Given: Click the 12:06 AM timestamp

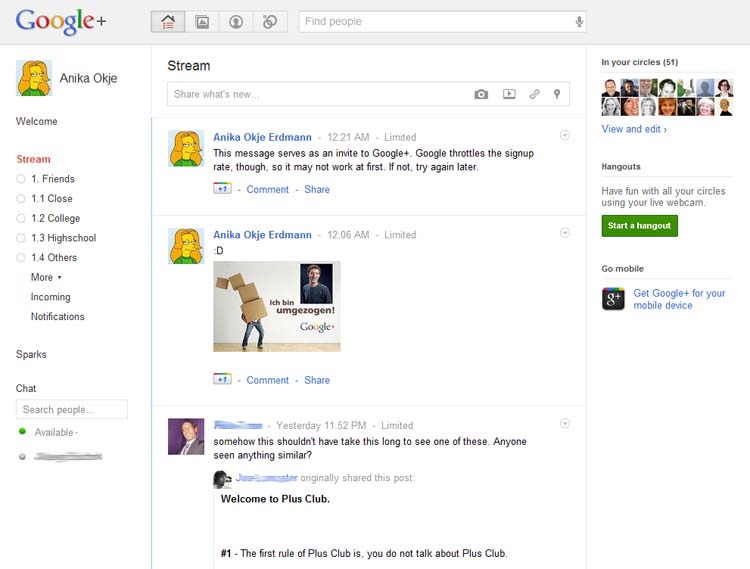Looking at the screenshot, I should coord(348,235).
